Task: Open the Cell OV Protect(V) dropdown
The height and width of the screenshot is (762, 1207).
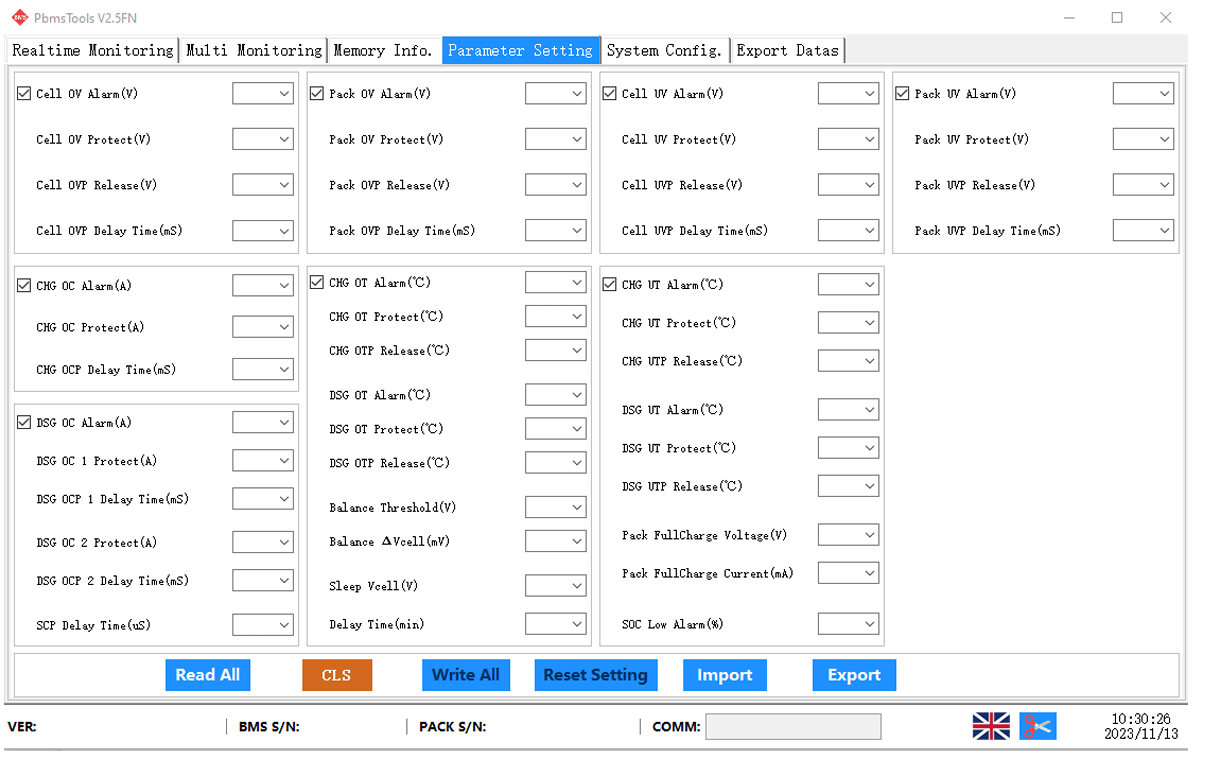Action: point(263,139)
